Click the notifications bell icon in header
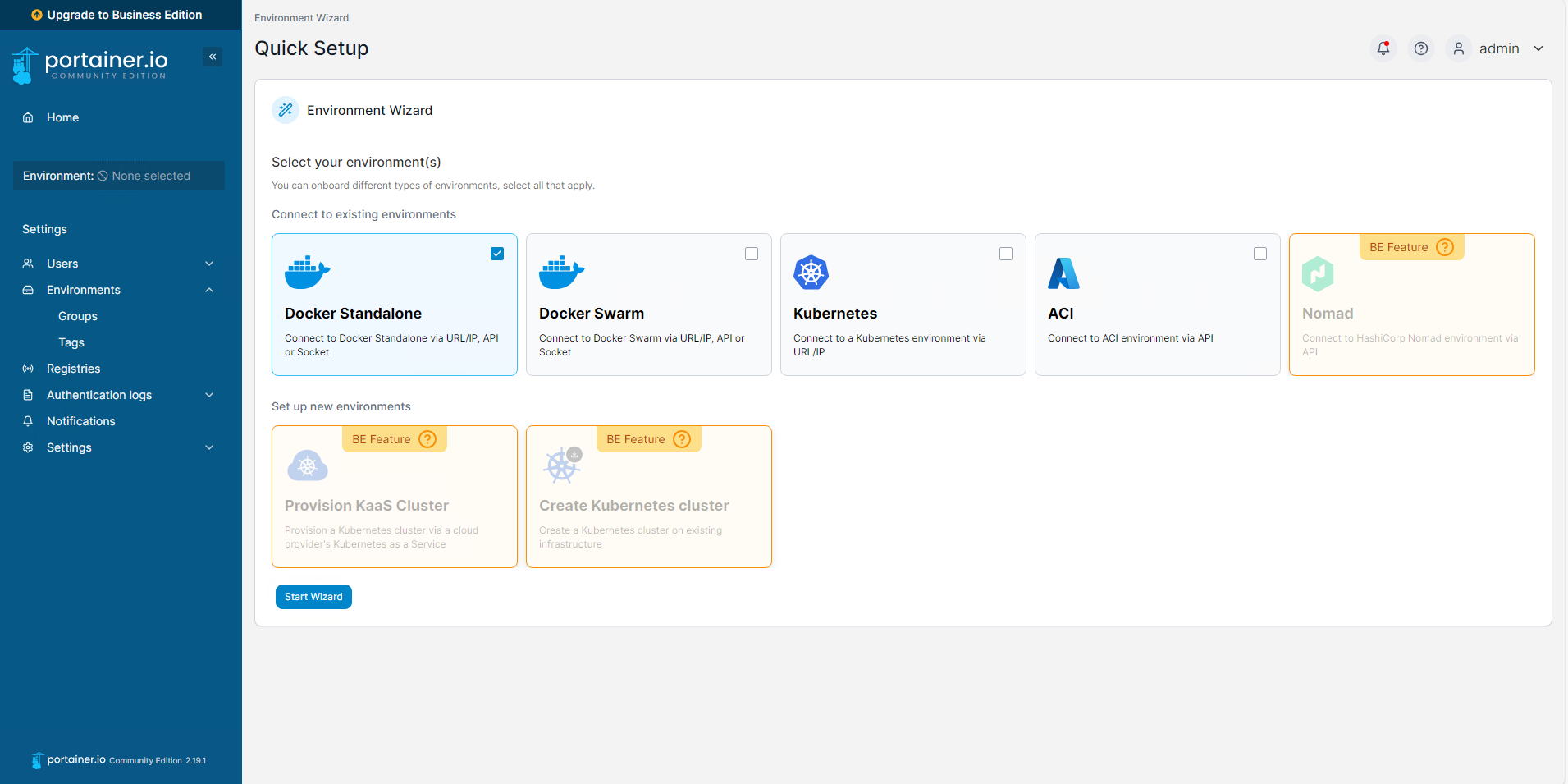 tap(1383, 48)
